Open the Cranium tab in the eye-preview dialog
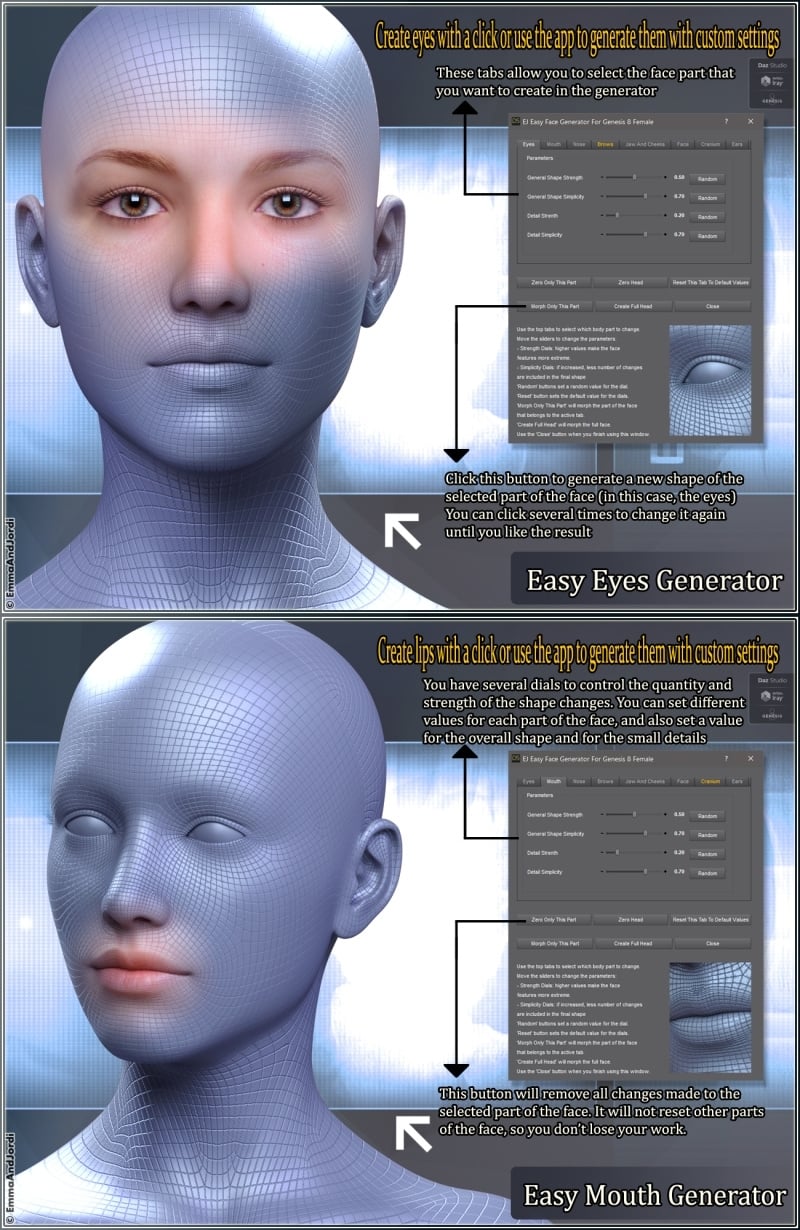800x1230 pixels. pyautogui.click(x=710, y=144)
